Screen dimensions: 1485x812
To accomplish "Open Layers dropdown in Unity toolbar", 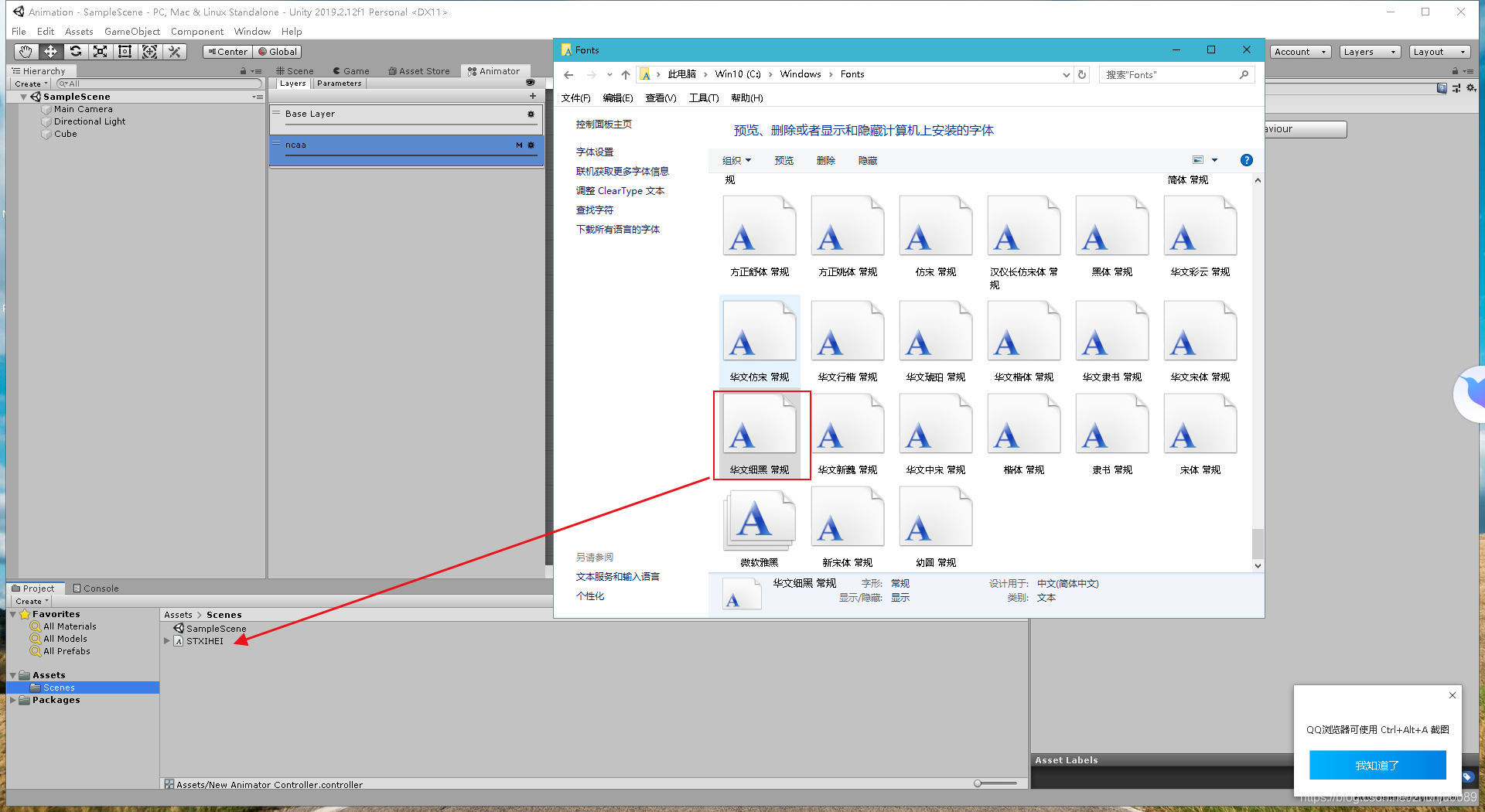I will (x=1371, y=52).
